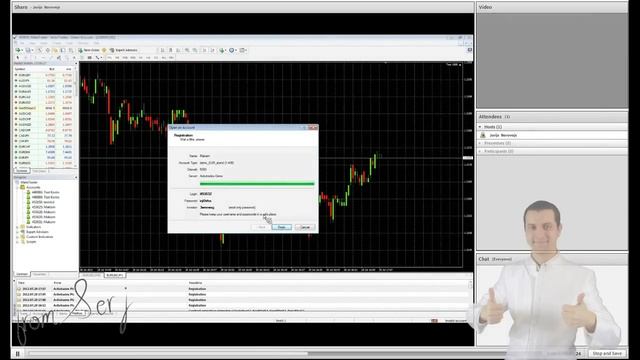
Task: Select the D1 timeframe button
Action: pyautogui.click(x=156, y=58)
